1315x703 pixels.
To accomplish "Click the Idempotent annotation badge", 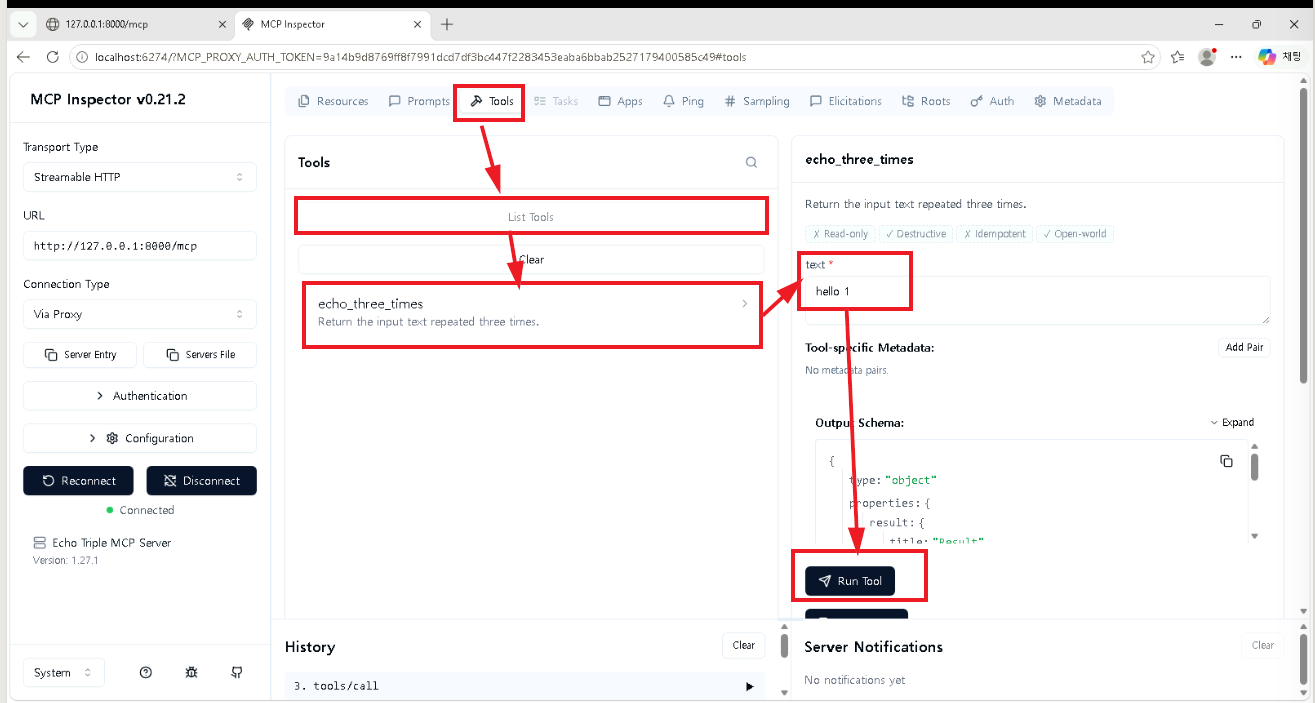I will pos(995,234).
